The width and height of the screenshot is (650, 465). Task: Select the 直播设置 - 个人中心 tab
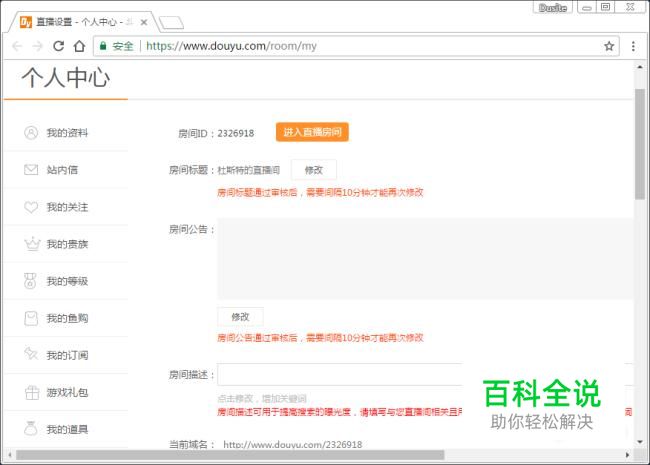coord(83,22)
